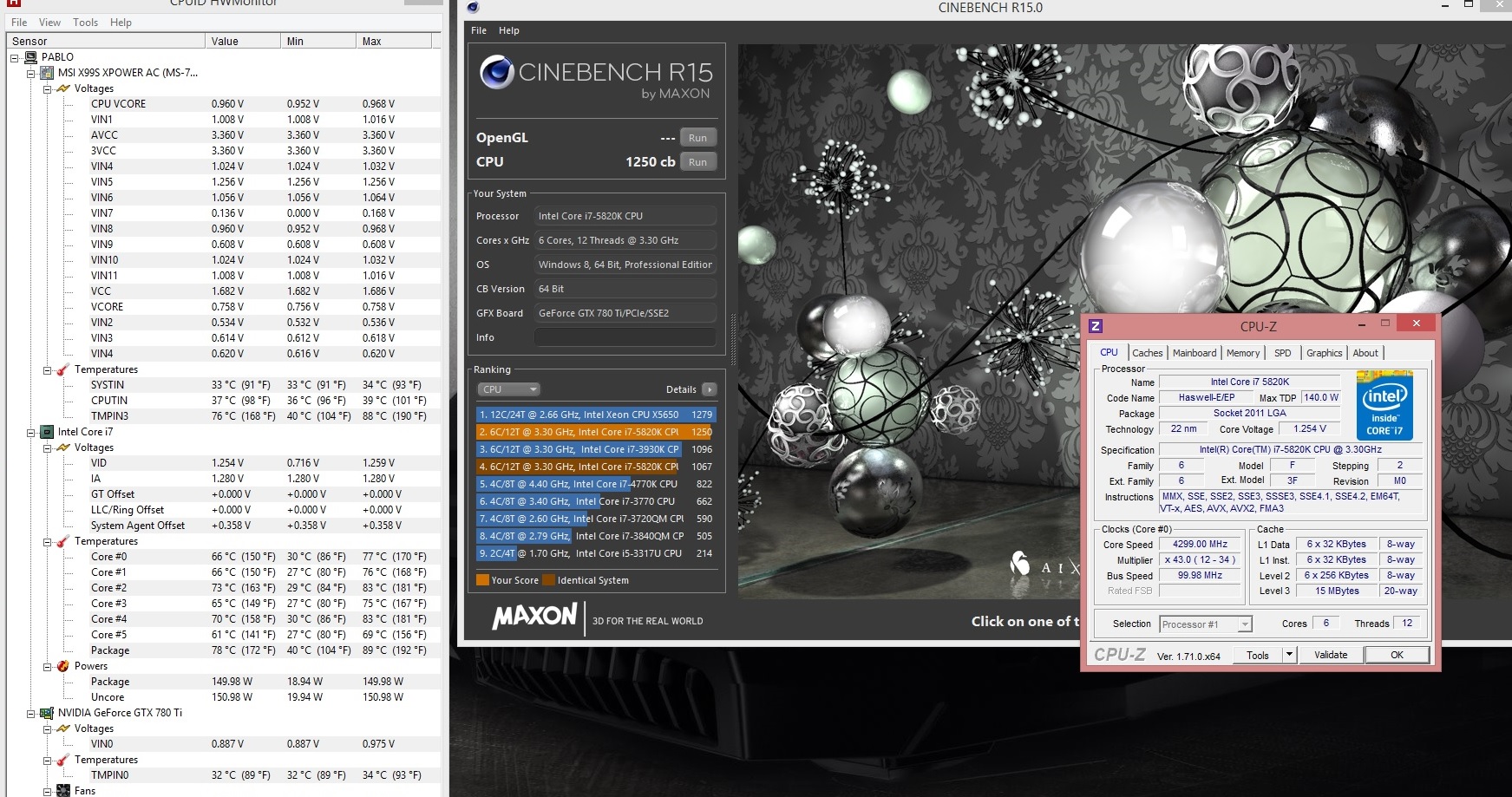Open the Cinebench File menu

(479, 30)
